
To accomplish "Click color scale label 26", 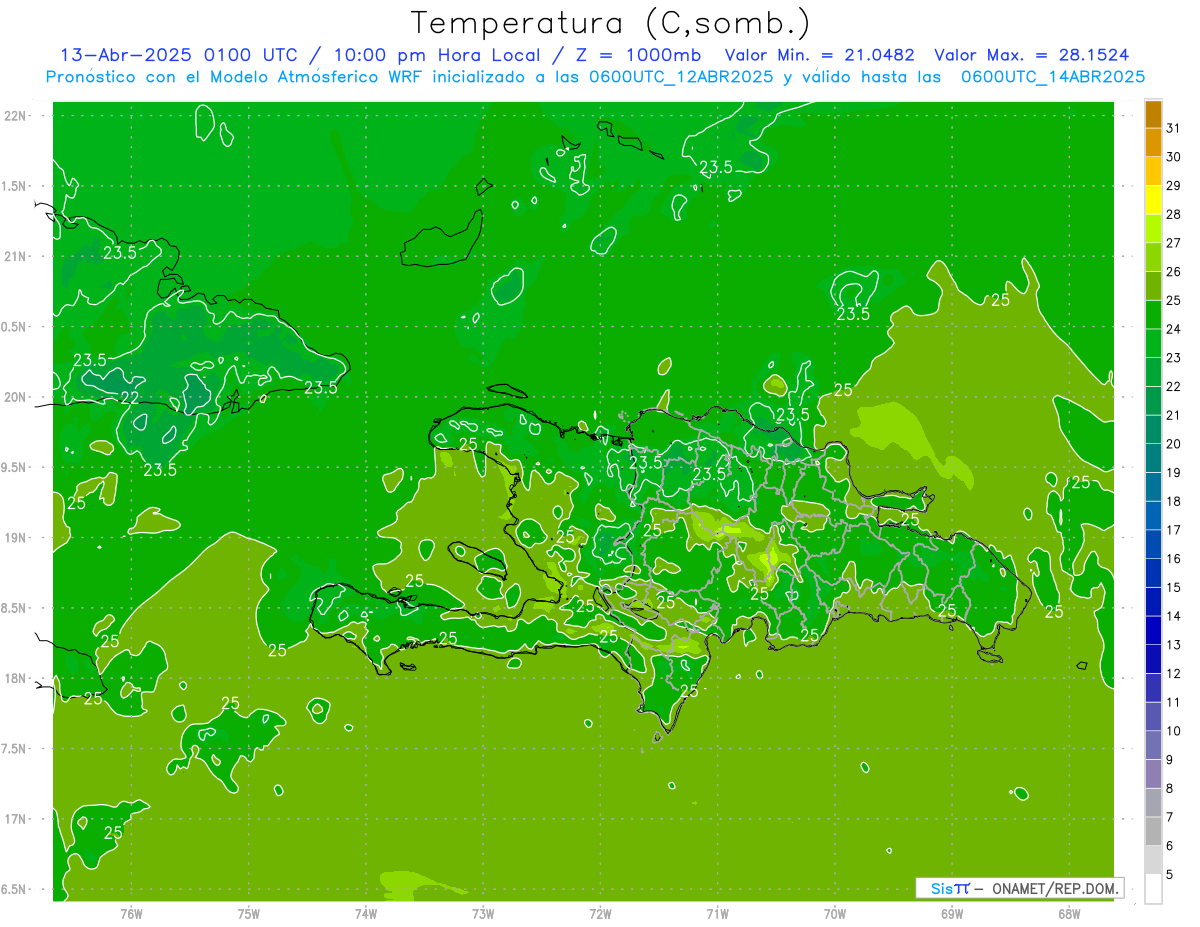I will 1173,272.
